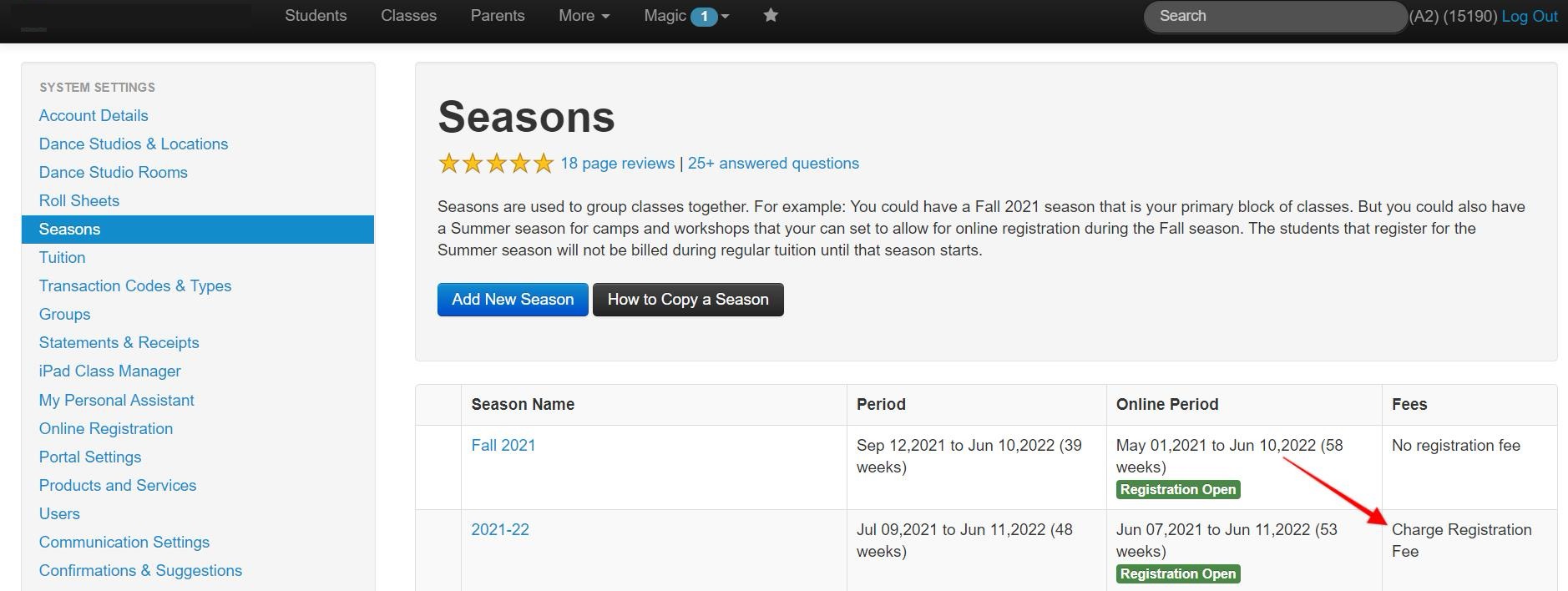Open the Fall 2021 season
Image resolution: width=1568 pixels, height=591 pixels.
(503, 446)
